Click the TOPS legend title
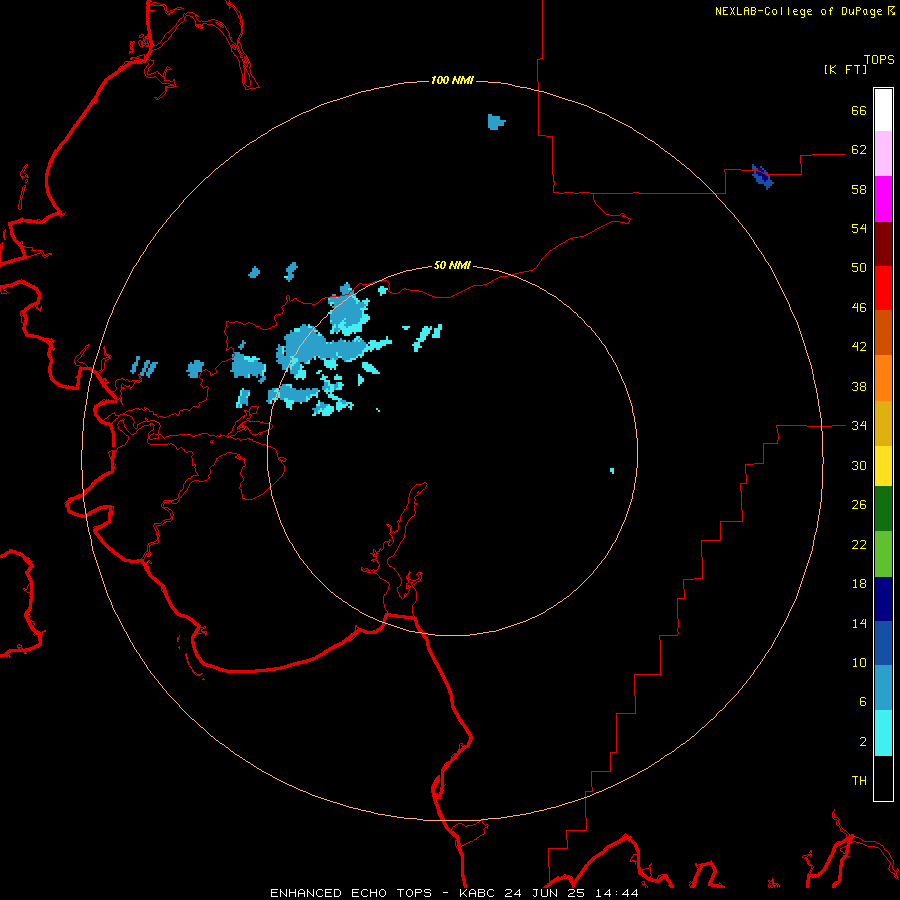 879,59
